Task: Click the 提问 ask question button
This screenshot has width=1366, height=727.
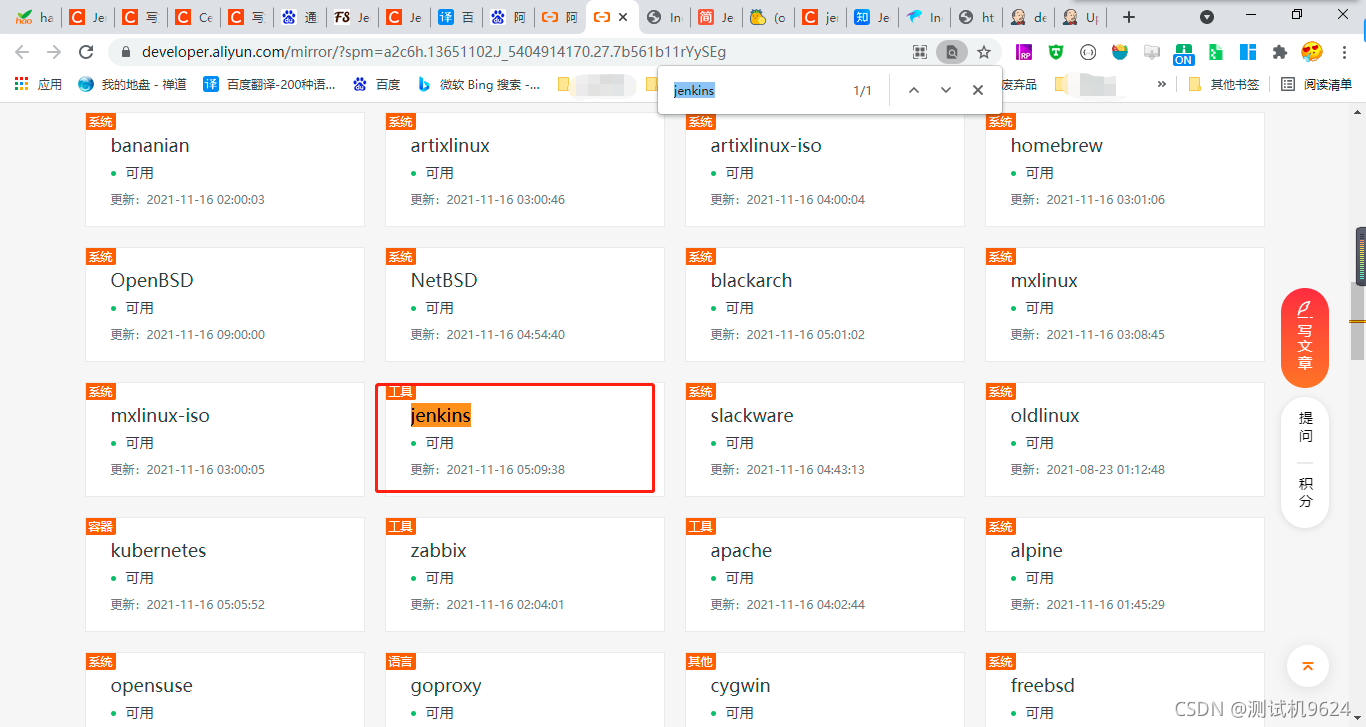Action: [1305, 427]
